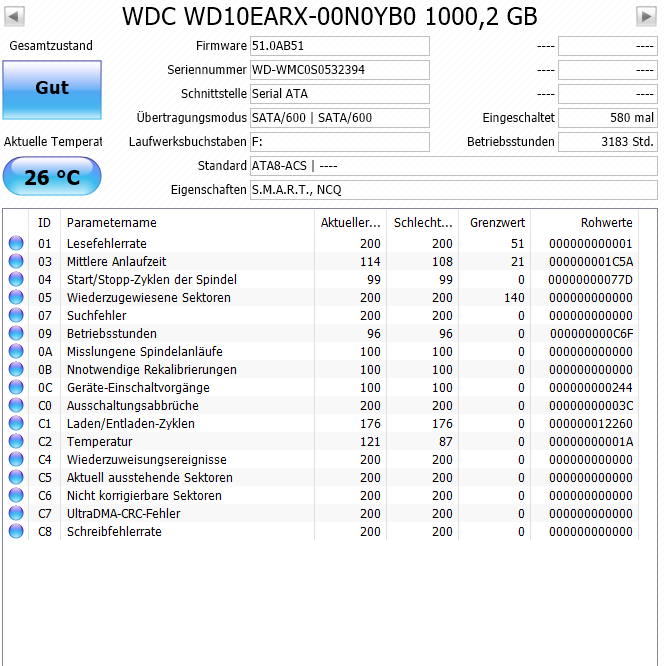Click raw value 000000000244
Image resolution: width=664 pixels, height=666 pixels.
591,387
